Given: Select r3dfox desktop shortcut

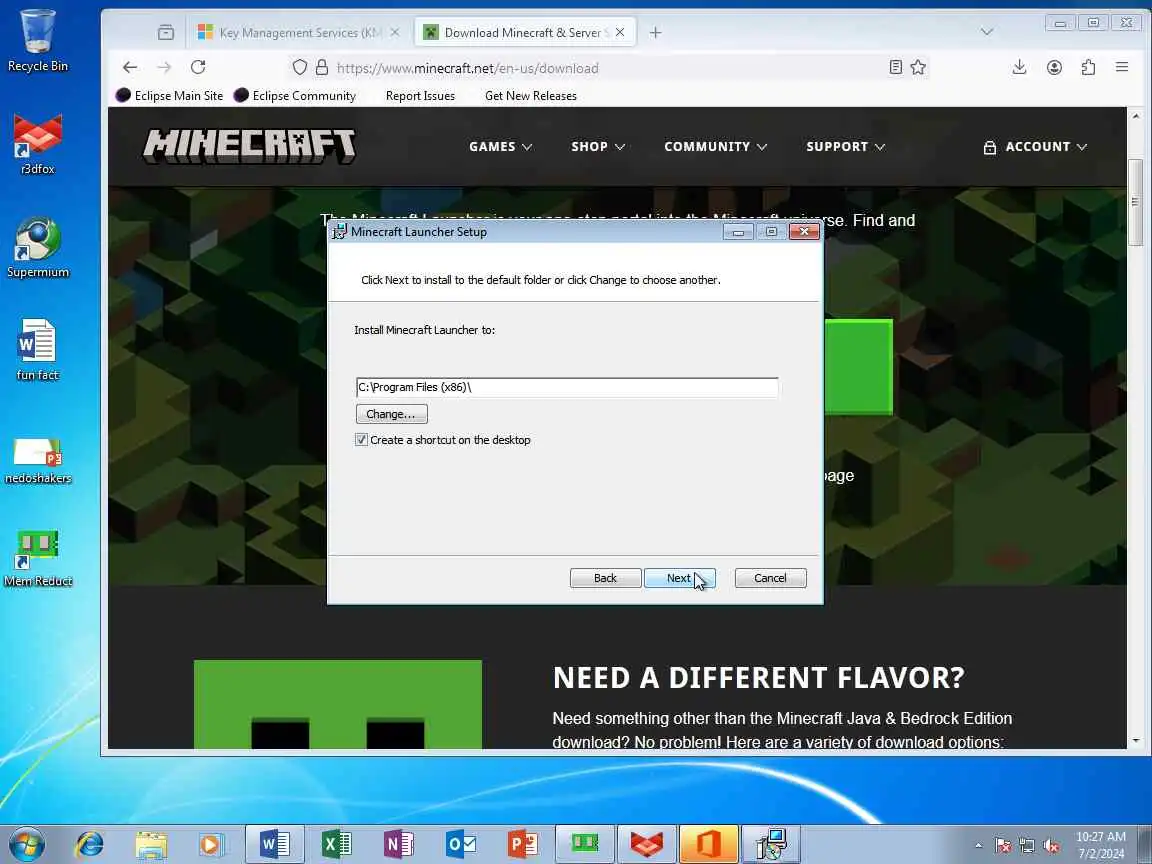Looking at the screenshot, I should (x=37, y=144).
